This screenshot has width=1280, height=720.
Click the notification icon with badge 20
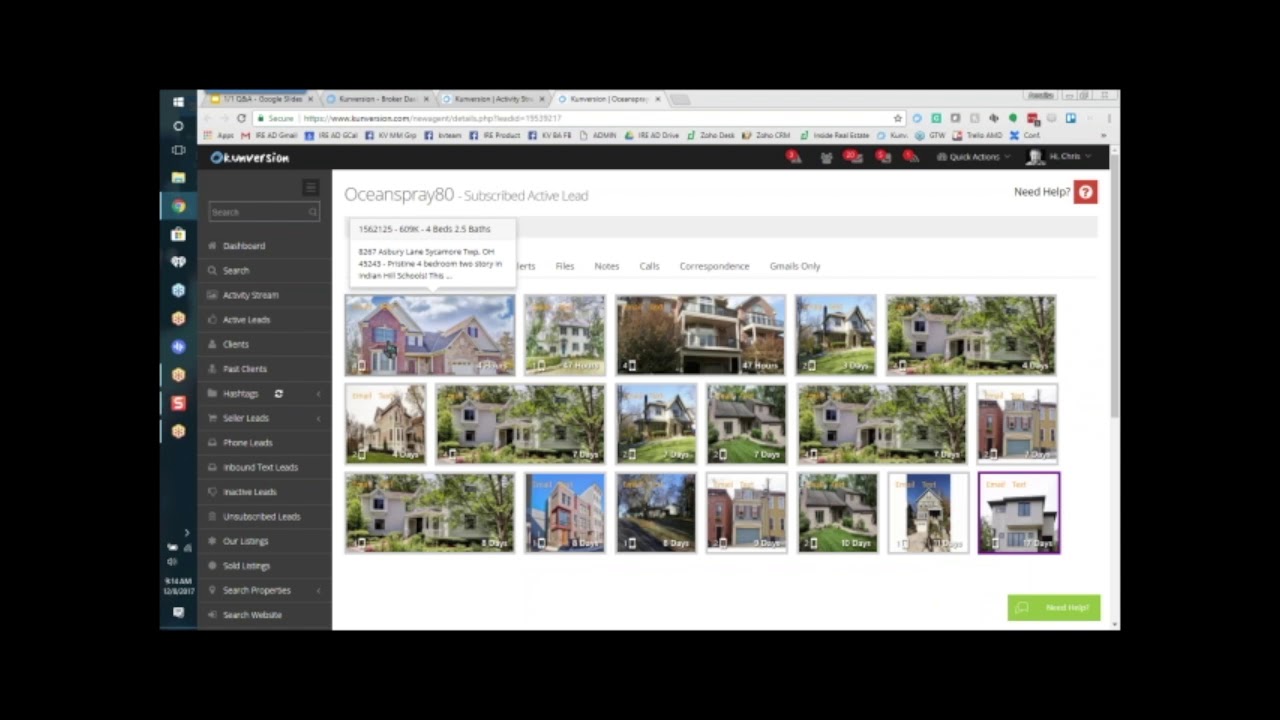coord(852,157)
